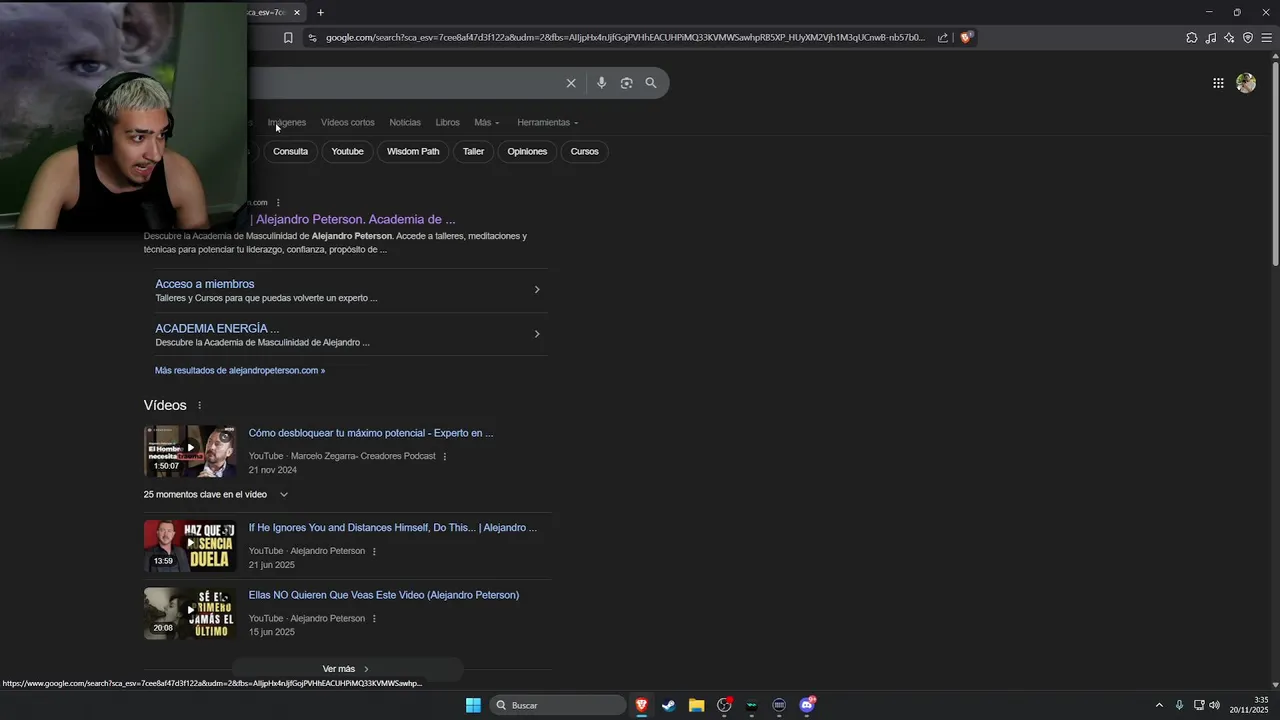Click the music note toolbar icon
The height and width of the screenshot is (720, 1280).
pyautogui.click(x=1211, y=38)
